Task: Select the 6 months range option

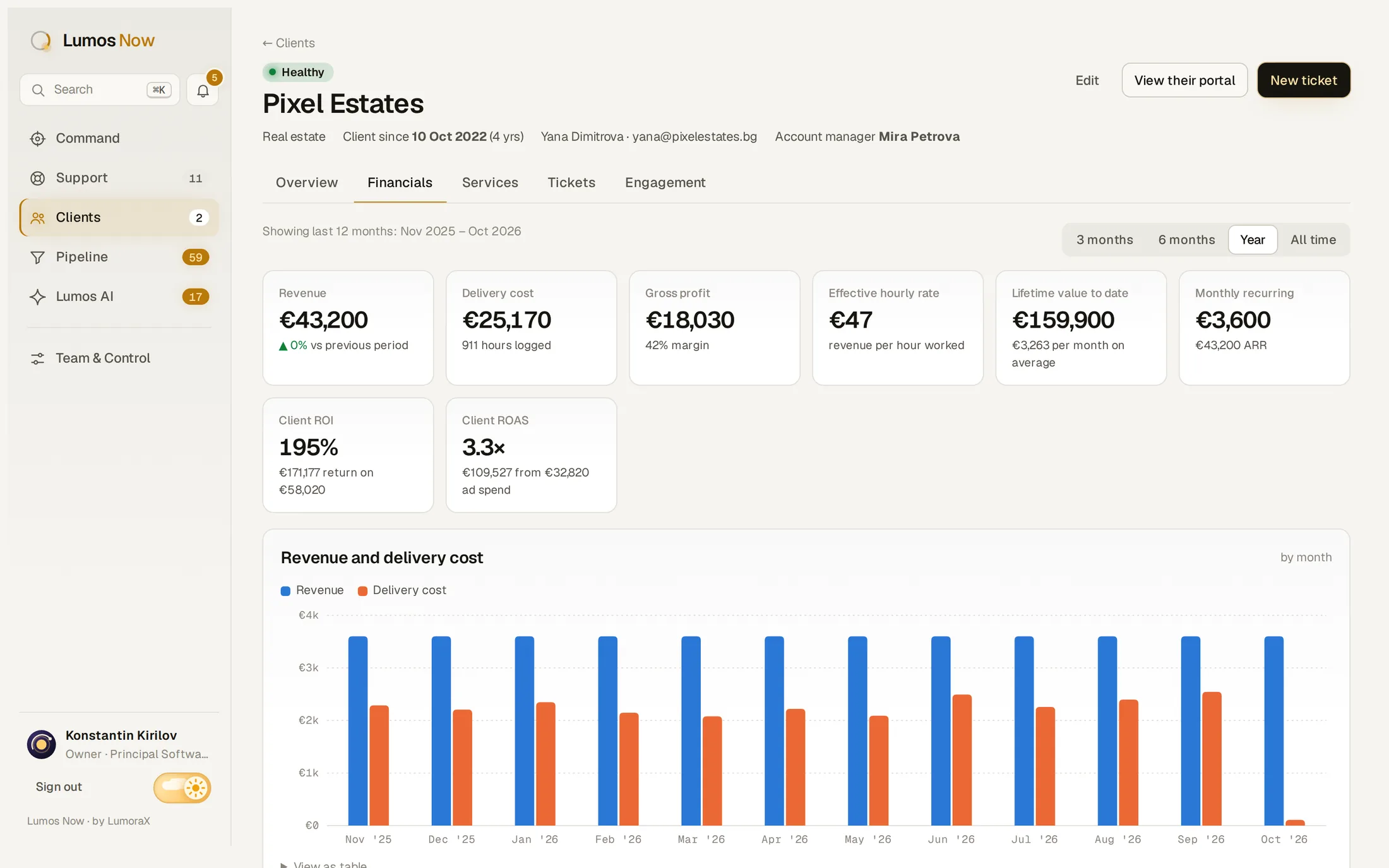Action: tap(1186, 240)
